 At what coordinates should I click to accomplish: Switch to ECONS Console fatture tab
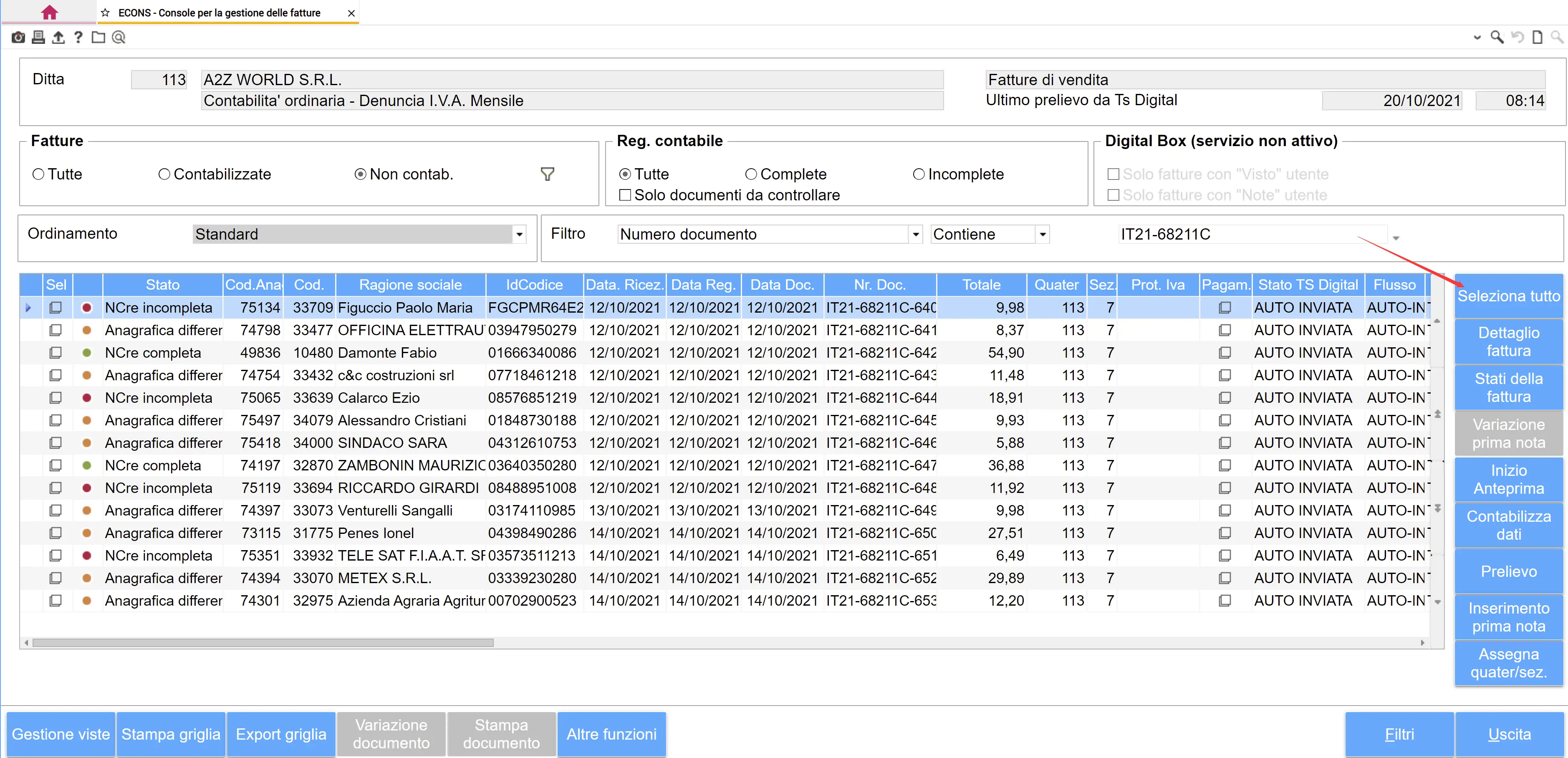[x=219, y=13]
